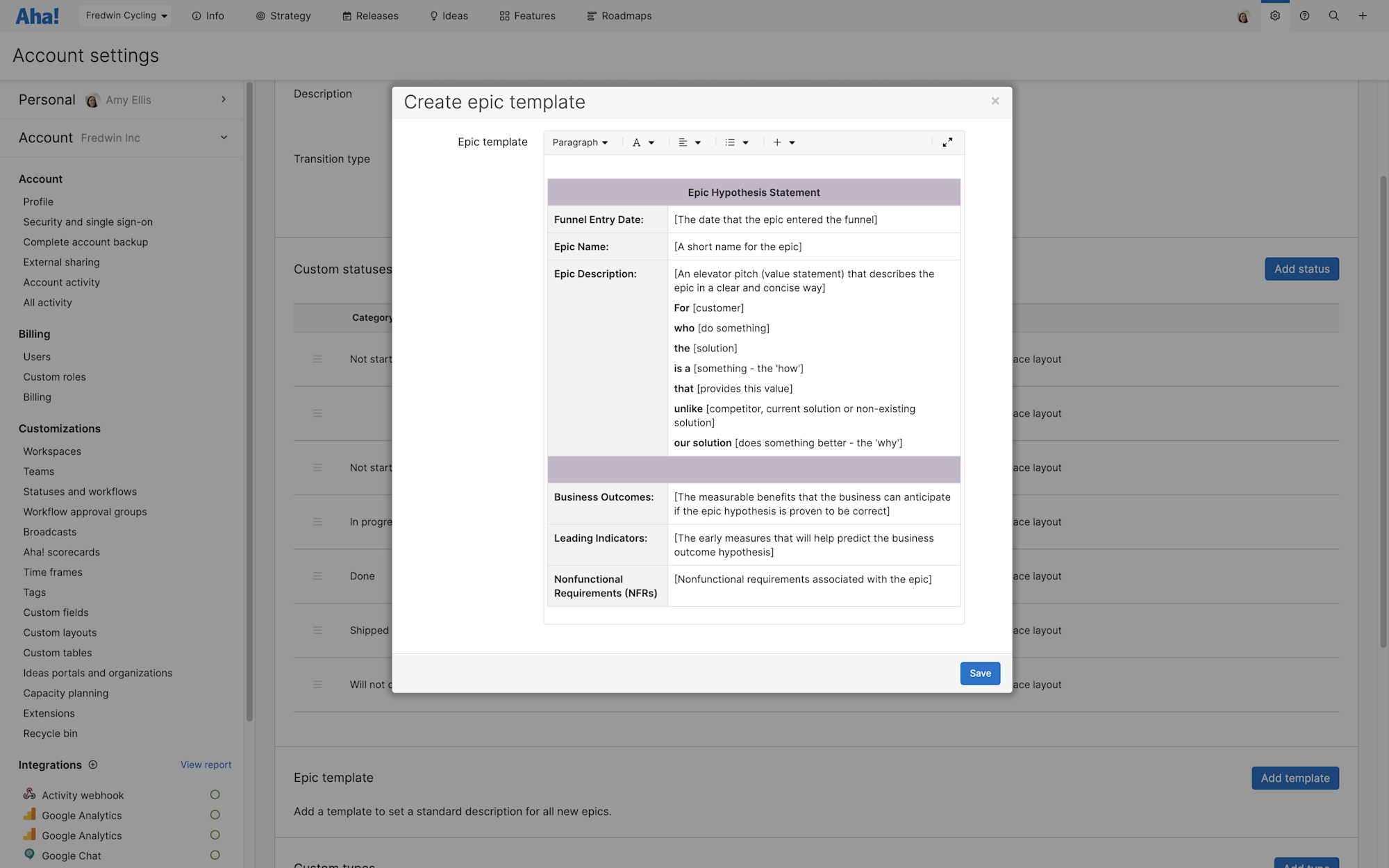Open the Settings gear icon
The image size is (1389, 868).
pyautogui.click(x=1275, y=15)
